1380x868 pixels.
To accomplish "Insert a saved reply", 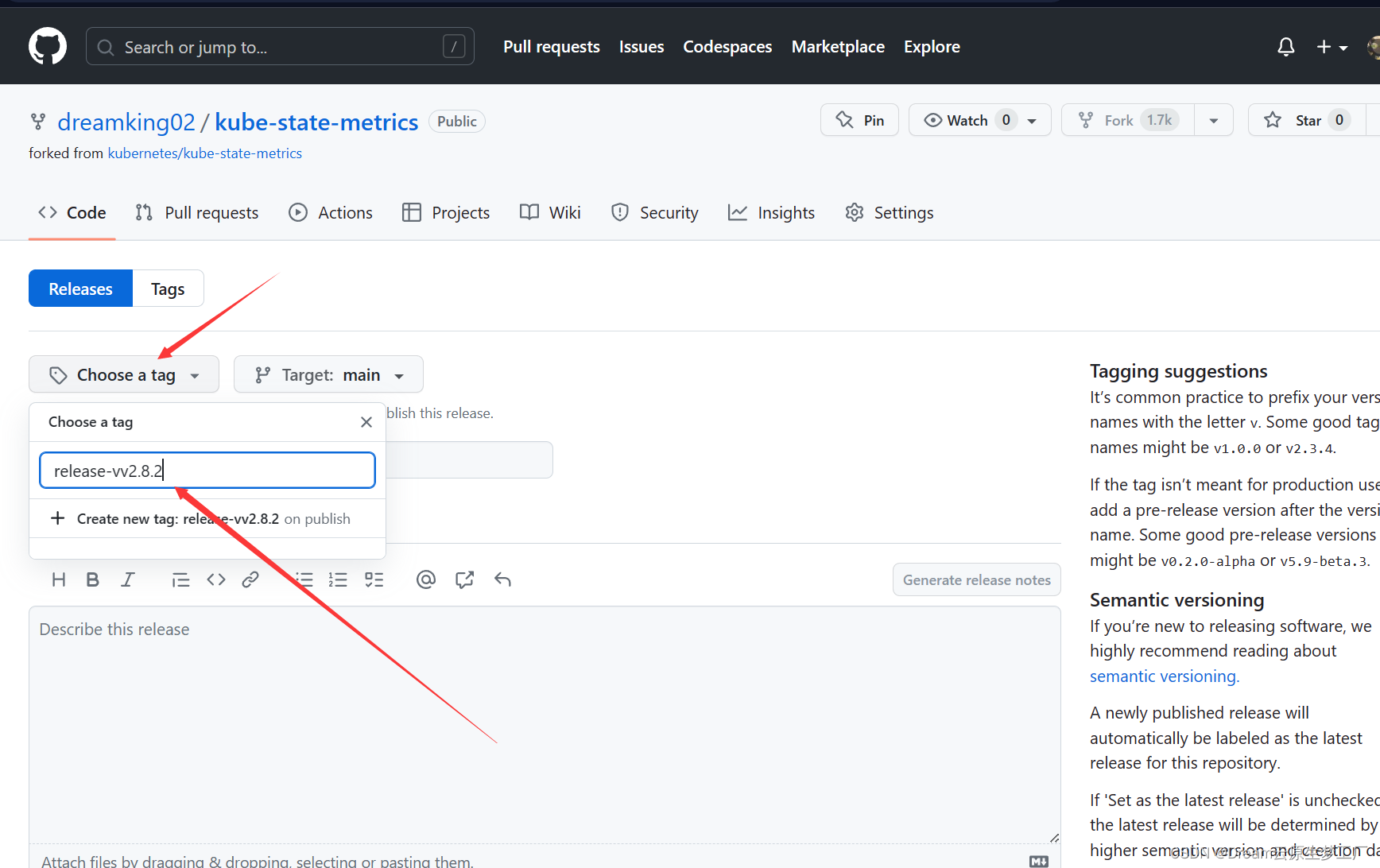I will point(502,579).
